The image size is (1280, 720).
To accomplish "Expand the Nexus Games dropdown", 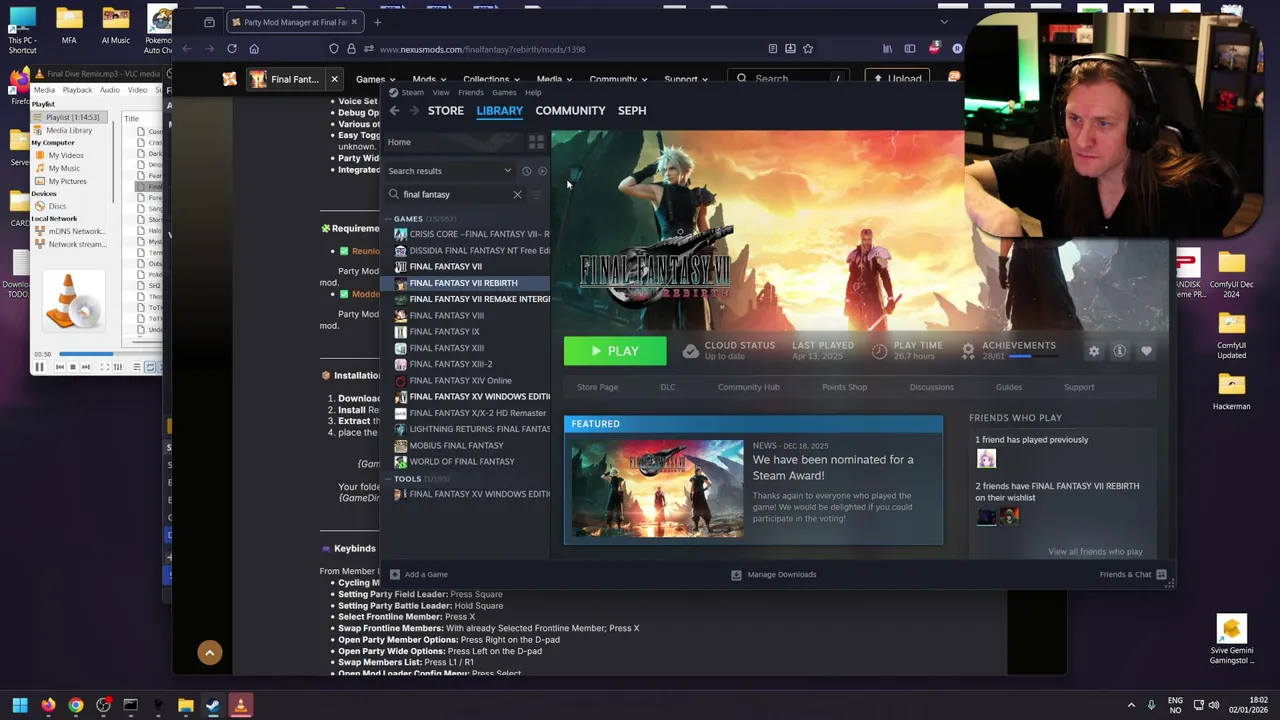I will pos(375,79).
